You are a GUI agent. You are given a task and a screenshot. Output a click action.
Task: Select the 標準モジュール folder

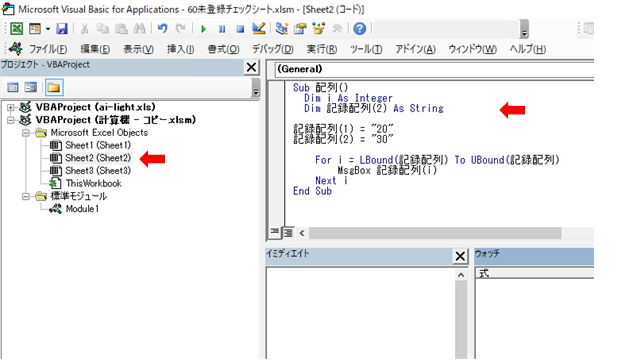[x=78, y=196]
